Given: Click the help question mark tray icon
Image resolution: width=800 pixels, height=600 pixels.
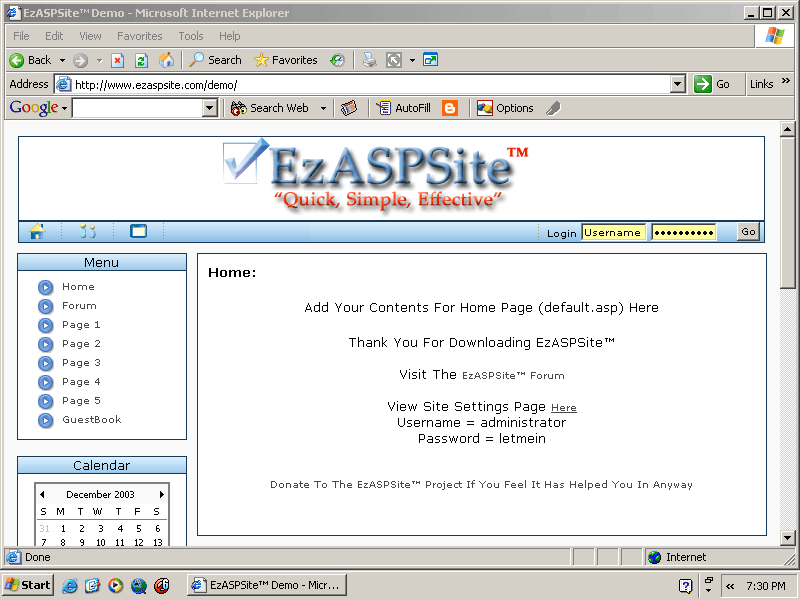Looking at the screenshot, I should point(686,586).
